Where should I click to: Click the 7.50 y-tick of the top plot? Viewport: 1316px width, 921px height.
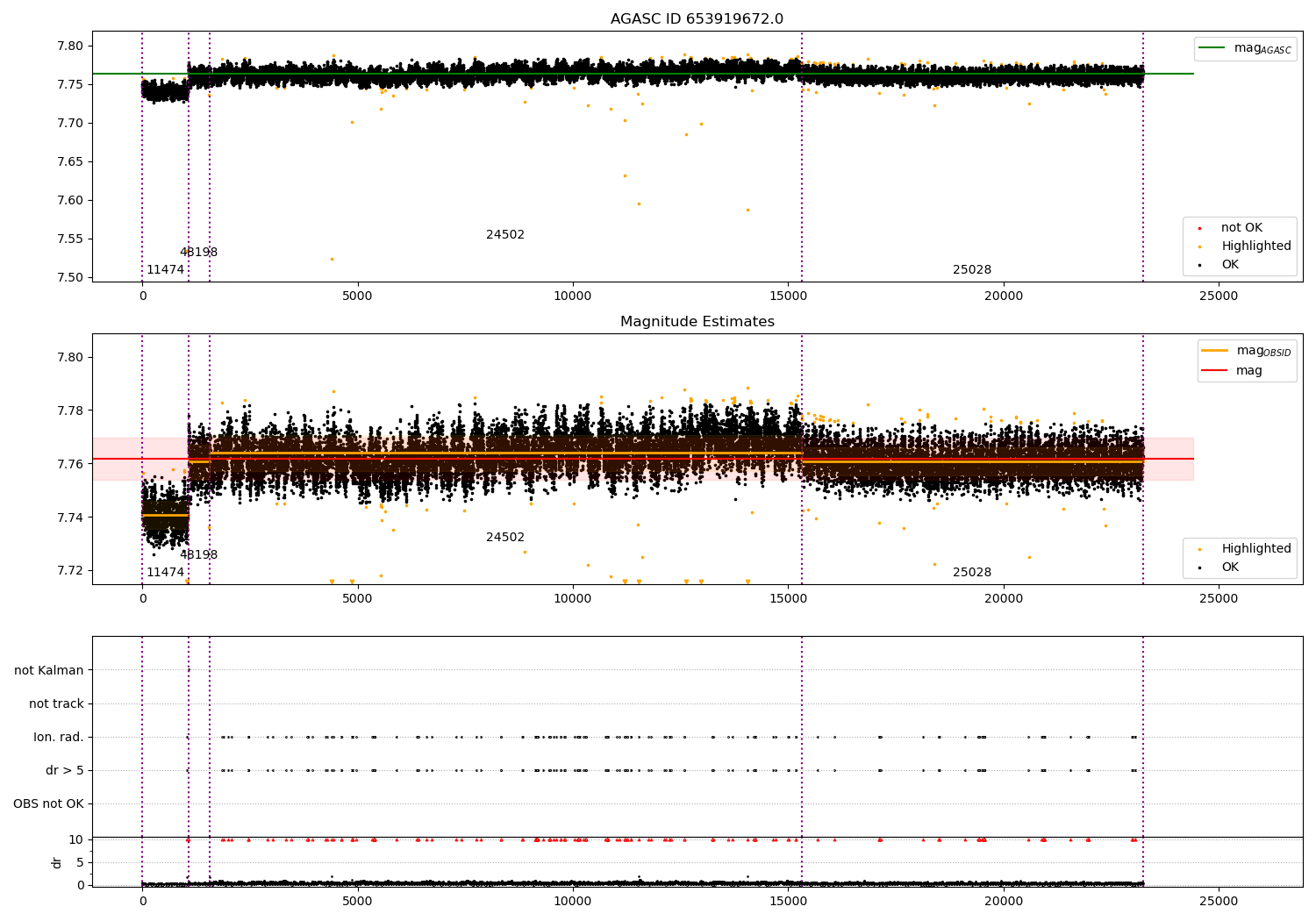(68, 278)
